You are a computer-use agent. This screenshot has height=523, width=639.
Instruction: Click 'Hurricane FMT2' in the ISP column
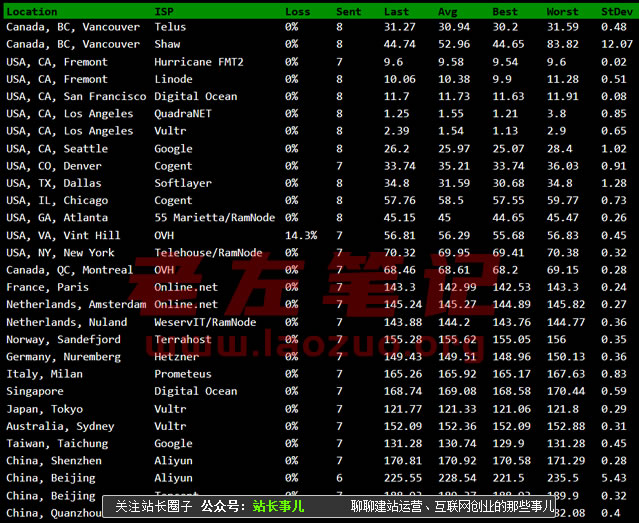199,62
